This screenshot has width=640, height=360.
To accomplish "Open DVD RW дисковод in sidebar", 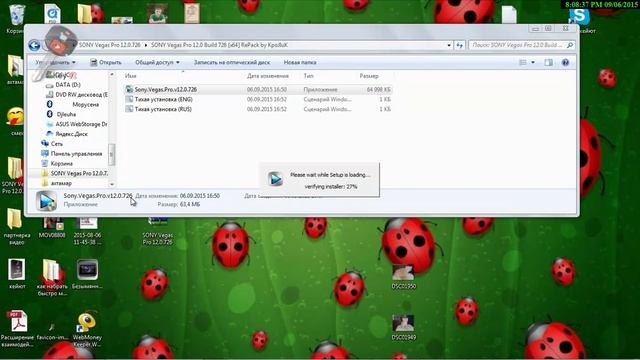I will pos(77,95).
